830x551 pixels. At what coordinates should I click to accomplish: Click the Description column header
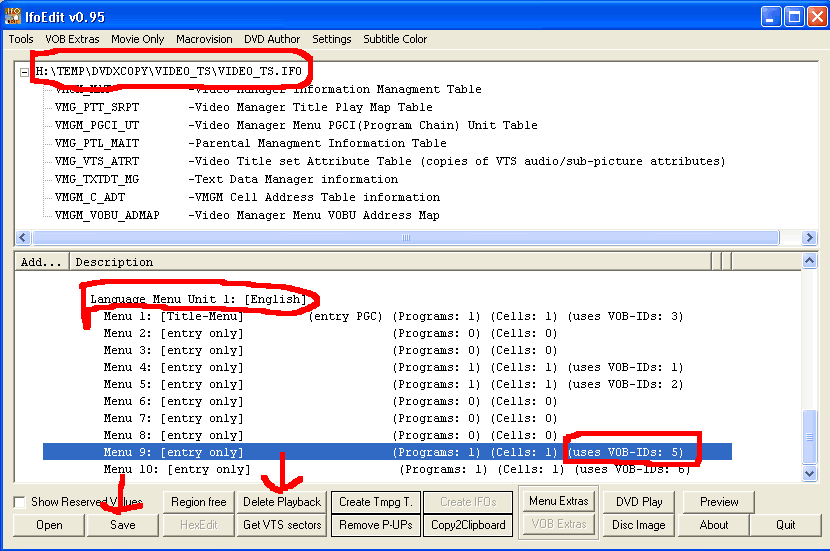click(x=391, y=262)
